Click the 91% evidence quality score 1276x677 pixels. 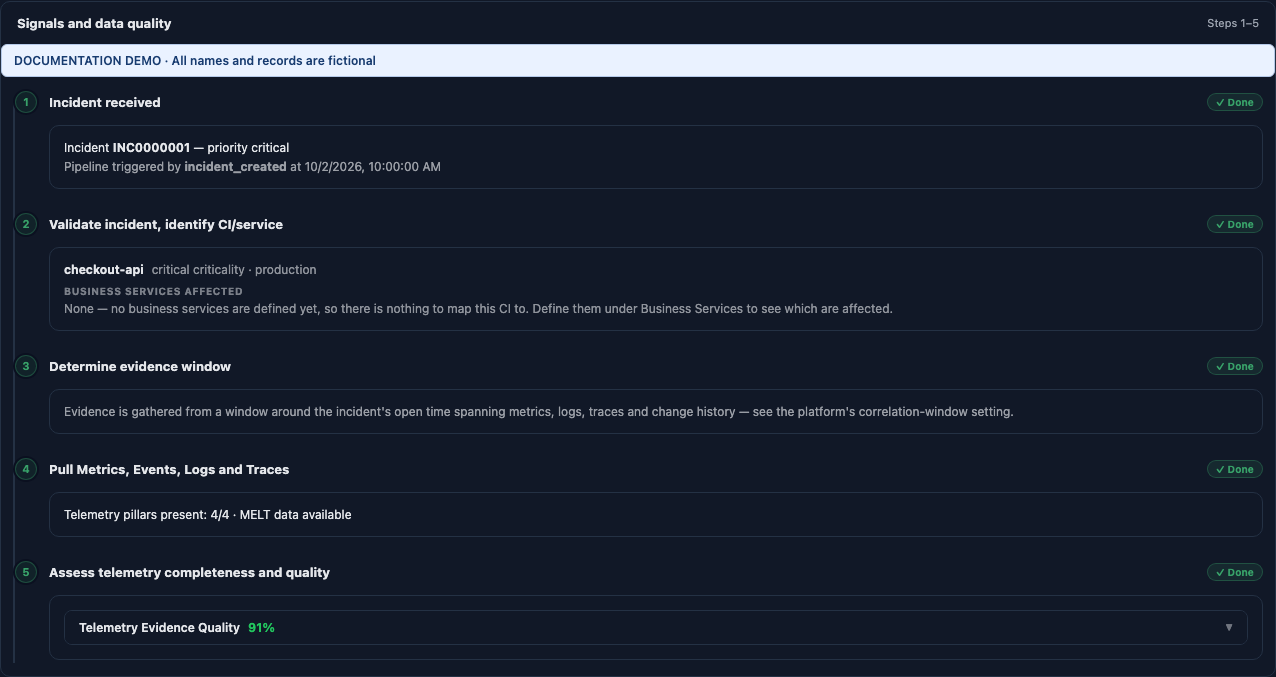[261, 628]
